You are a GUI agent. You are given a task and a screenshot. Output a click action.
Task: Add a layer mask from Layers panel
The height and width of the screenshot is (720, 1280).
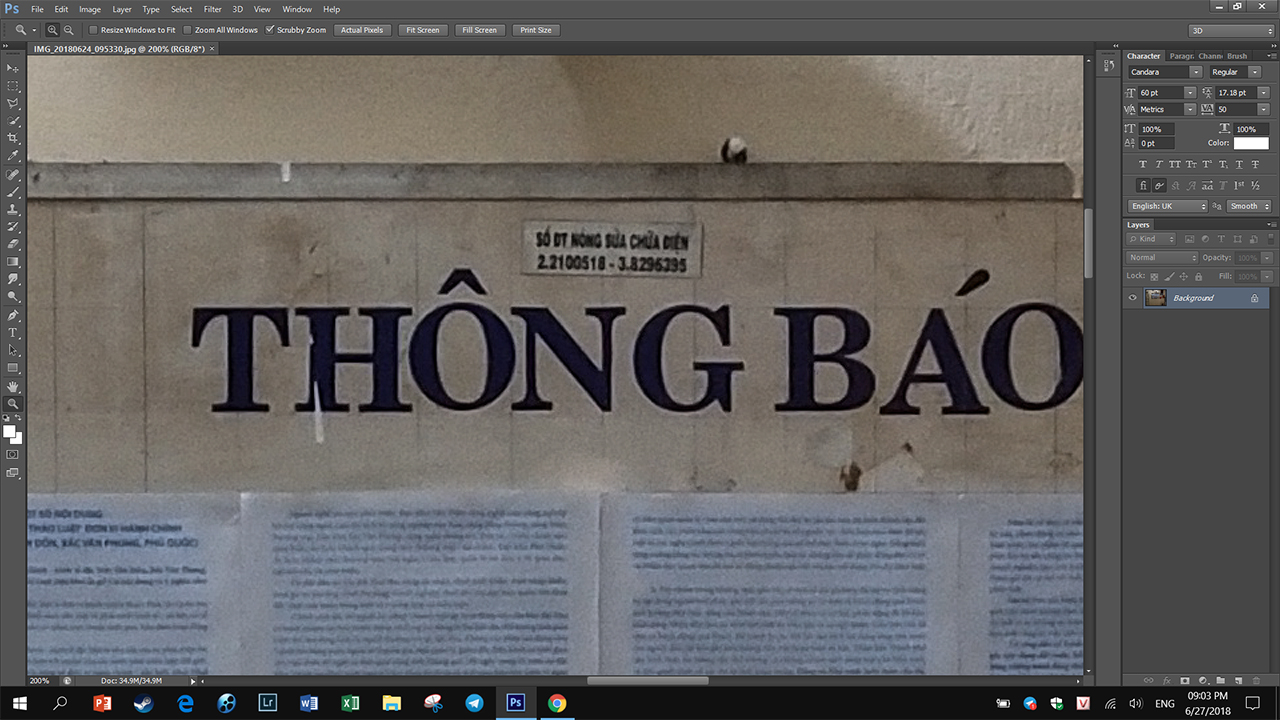(x=1184, y=680)
